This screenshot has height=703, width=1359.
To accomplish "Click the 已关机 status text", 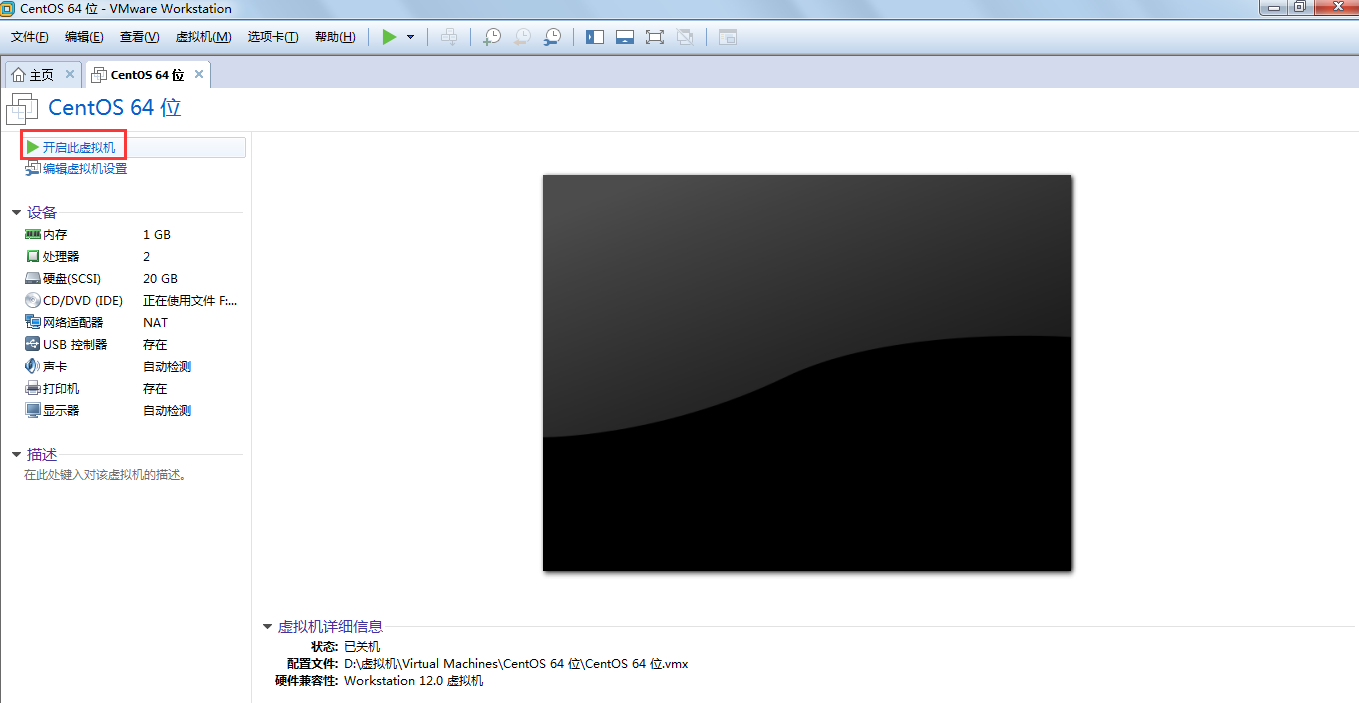I will pos(362,647).
